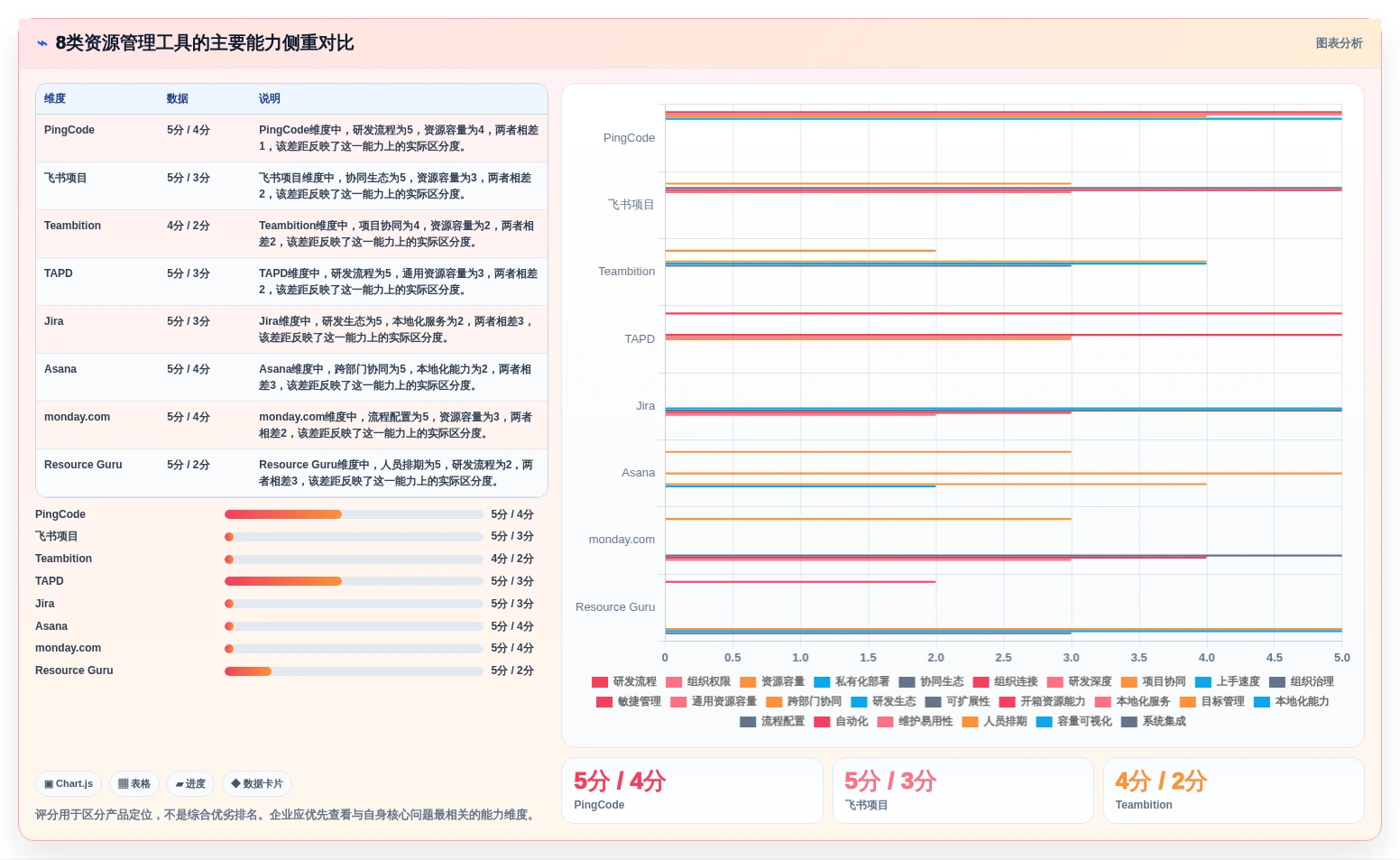Click the 说明 column header
The image size is (1400, 860).
pyautogui.click(x=270, y=98)
